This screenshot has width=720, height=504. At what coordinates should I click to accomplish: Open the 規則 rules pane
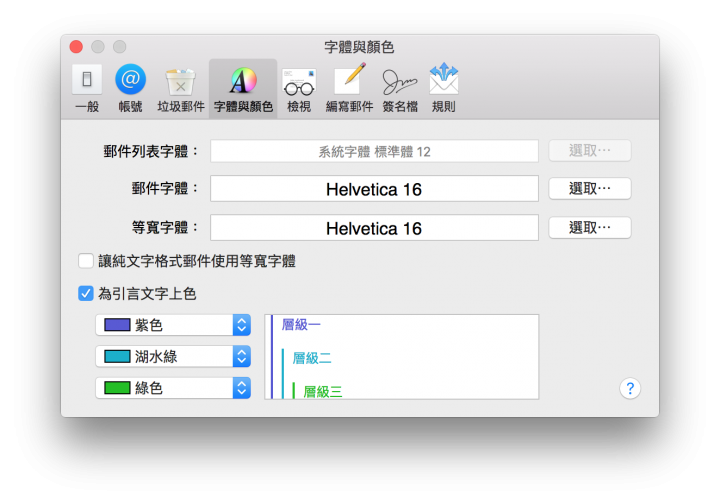tap(444, 89)
